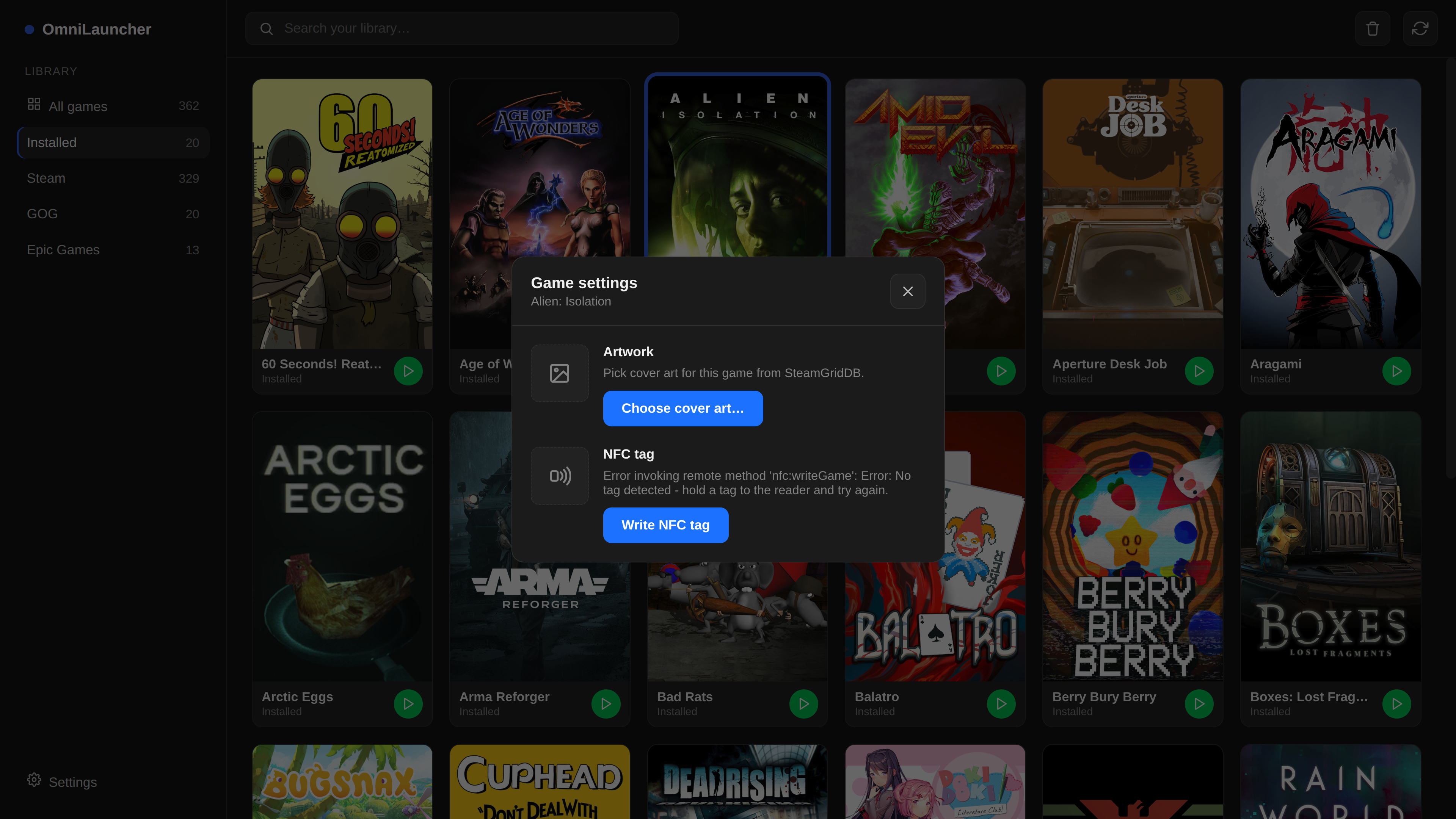This screenshot has height=819, width=1456.
Task: Click the 'Alien: Isolation' dialog subtitle
Action: click(x=571, y=302)
